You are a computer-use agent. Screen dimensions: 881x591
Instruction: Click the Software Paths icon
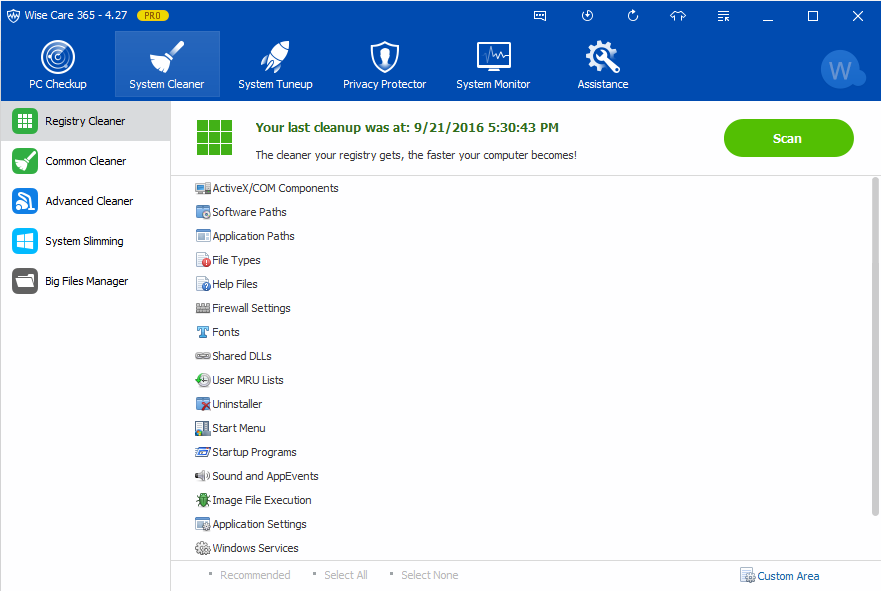(203, 212)
